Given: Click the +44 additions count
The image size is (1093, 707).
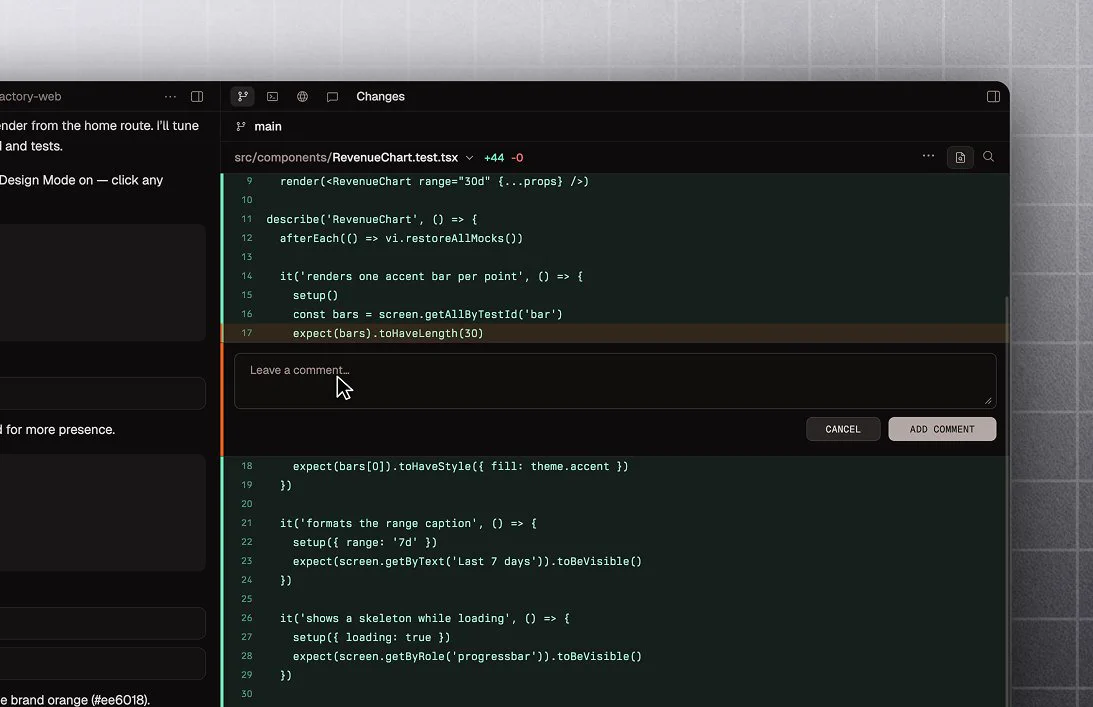Looking at the screenshot, I should [494, 158].
